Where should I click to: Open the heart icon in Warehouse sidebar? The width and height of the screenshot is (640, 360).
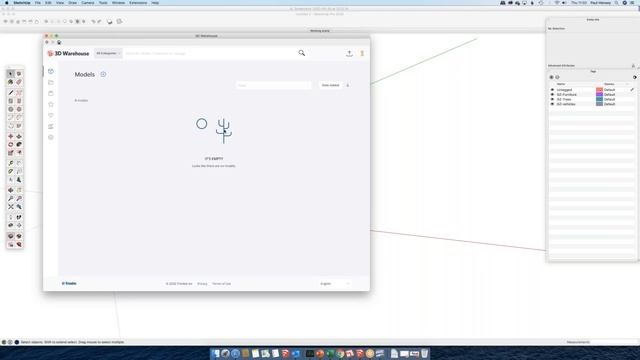coord(51,116)
